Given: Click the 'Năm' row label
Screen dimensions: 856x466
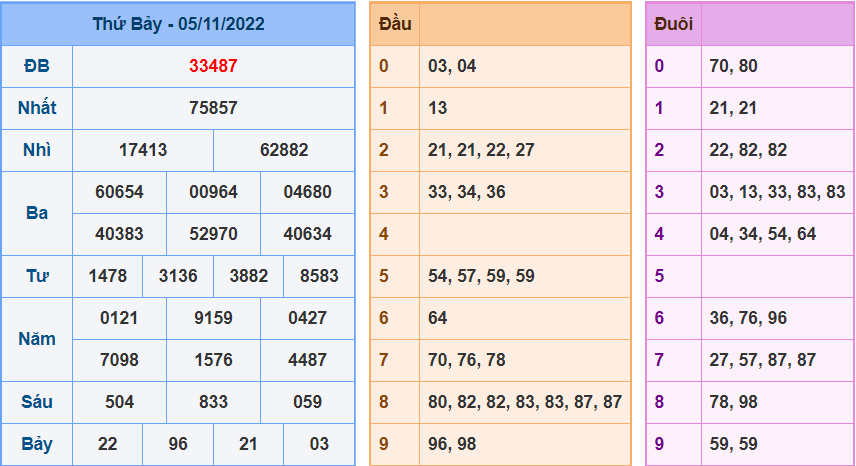Looking at the screenshot, I should point(37,339).
